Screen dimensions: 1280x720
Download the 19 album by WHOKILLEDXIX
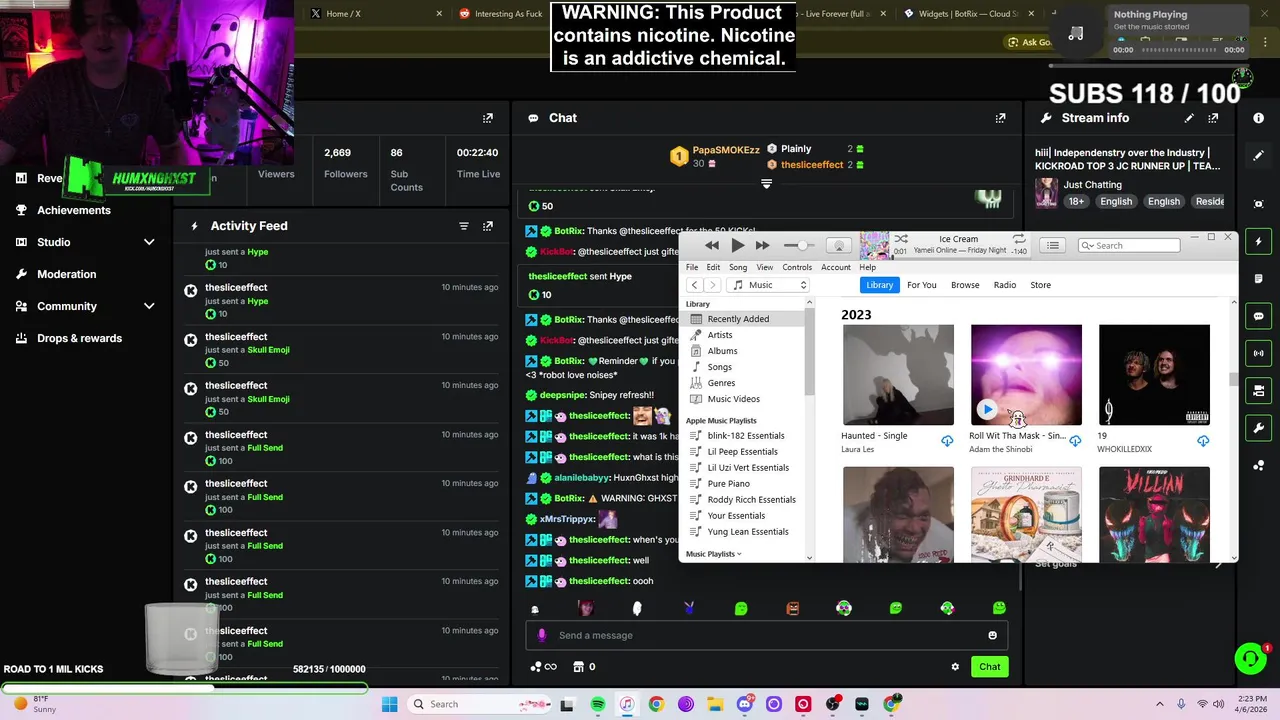point(1203,441)
